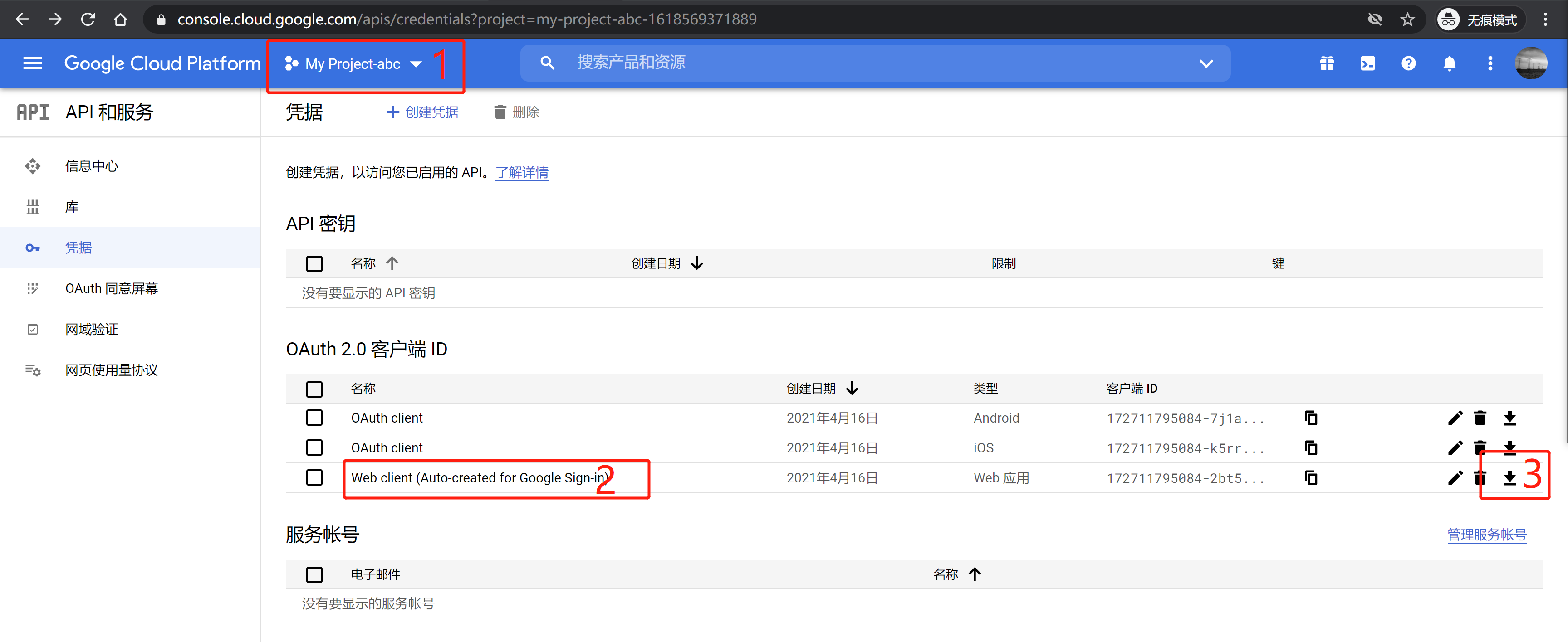This screenshot has width=1568, height=642.
Task: Download Android OAuth client JSON
Action: (1509, 418)
